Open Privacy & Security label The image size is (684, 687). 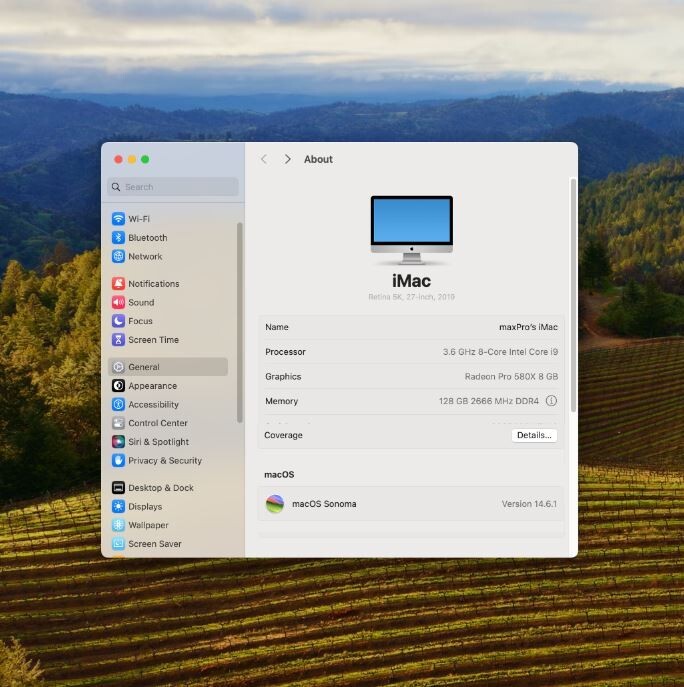(x=165, y=460)
